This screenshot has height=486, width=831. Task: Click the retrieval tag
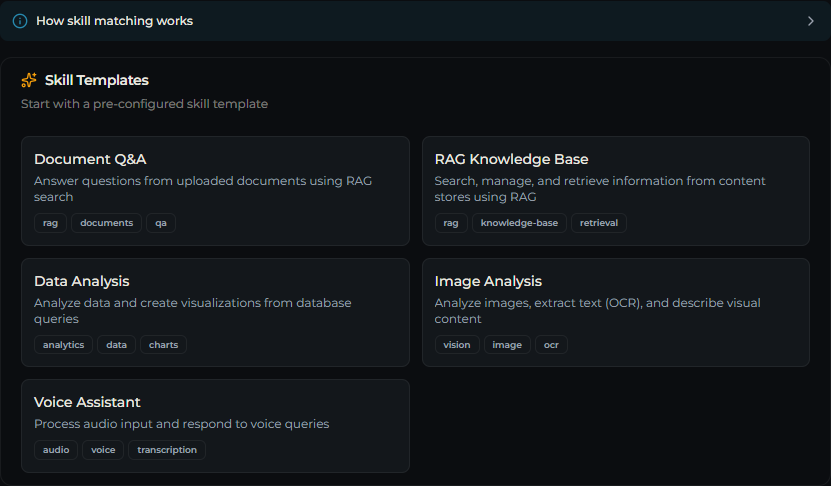click(599, 223)
